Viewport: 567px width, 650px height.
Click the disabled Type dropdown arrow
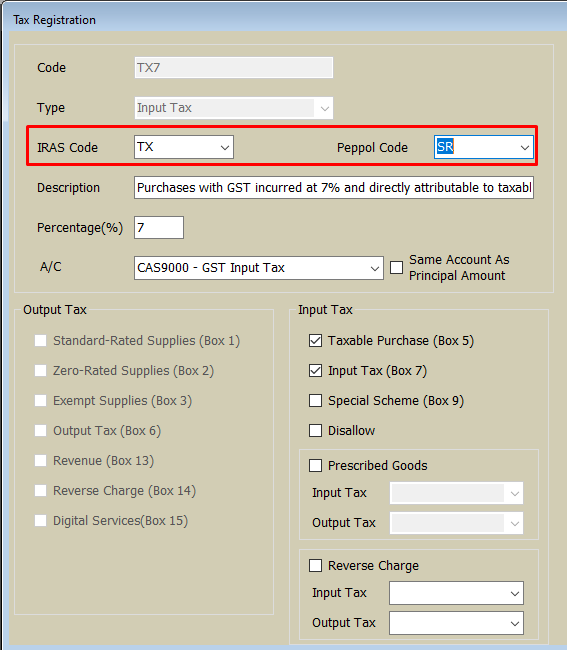tap(325, 108)
